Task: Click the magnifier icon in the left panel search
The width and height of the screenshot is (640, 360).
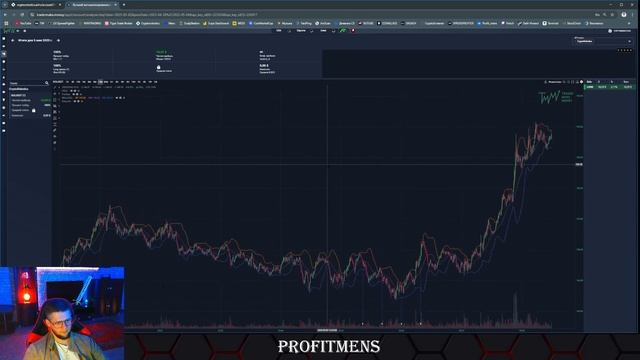Action: 47,83
